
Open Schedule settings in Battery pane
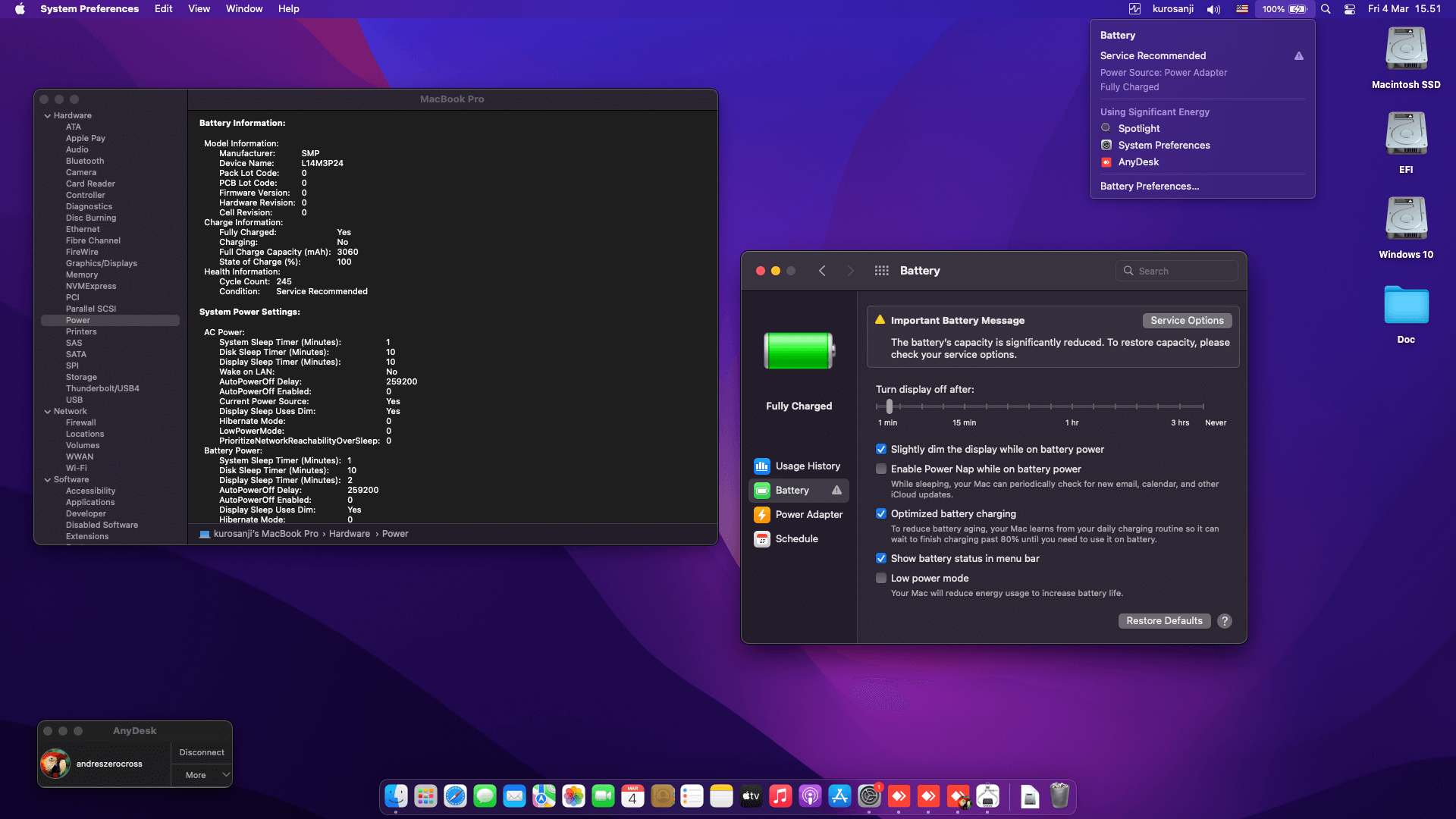pyautogui.click(x=798, y=538)
